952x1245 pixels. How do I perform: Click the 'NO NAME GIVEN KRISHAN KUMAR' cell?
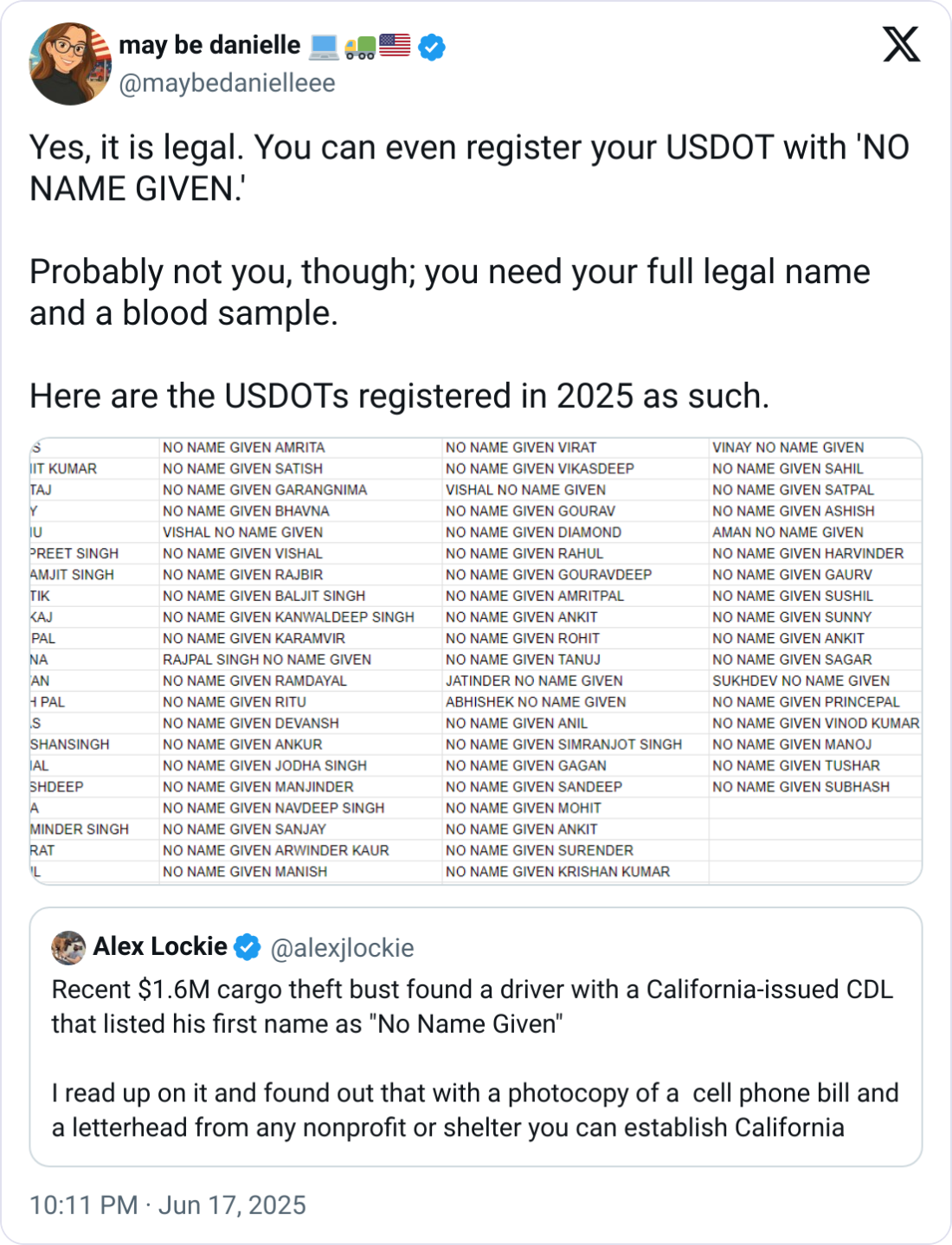click(x=557, y=872)
